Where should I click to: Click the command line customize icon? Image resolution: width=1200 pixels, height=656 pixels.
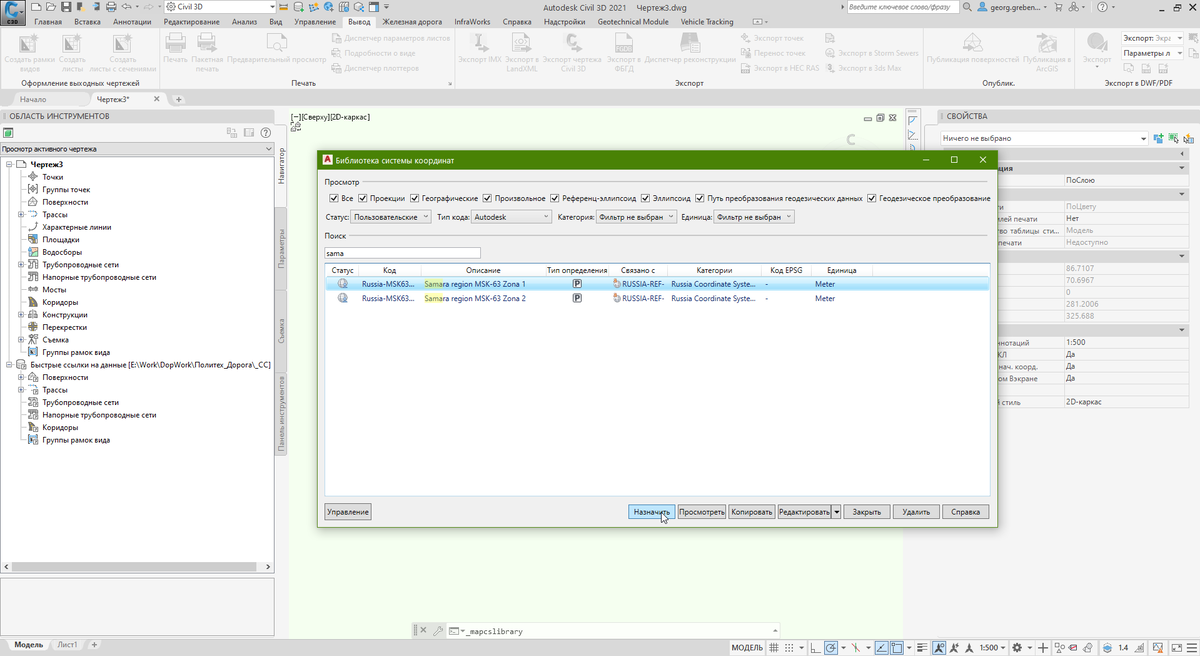point(438,631)
